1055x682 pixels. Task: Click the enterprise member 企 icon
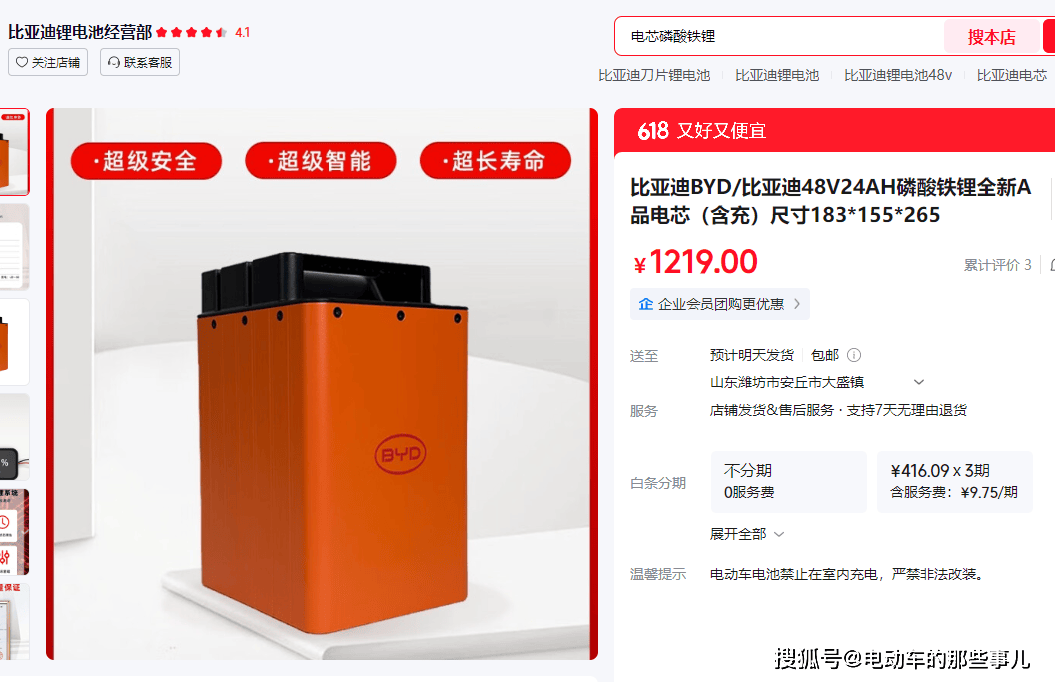coord(646,304)
